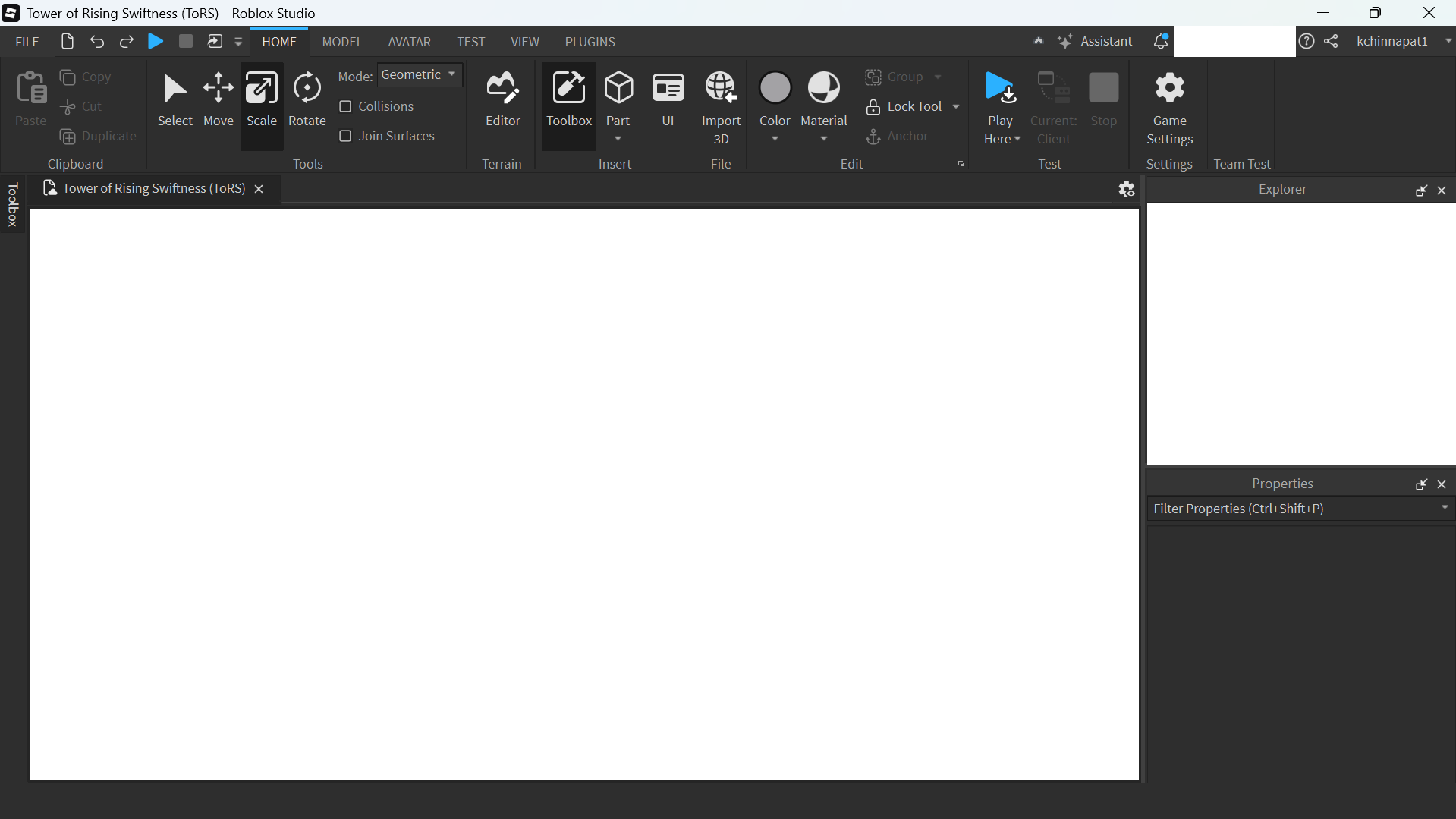Select the Tower of Rising Swiftness document tab

154,189
